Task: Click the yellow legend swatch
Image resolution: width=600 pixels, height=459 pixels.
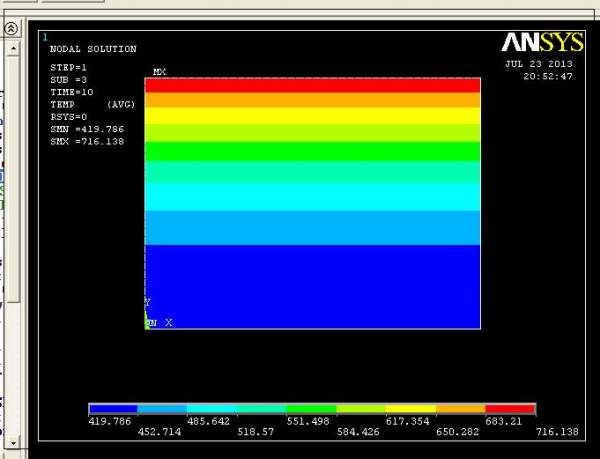Action: coord(411,409)
